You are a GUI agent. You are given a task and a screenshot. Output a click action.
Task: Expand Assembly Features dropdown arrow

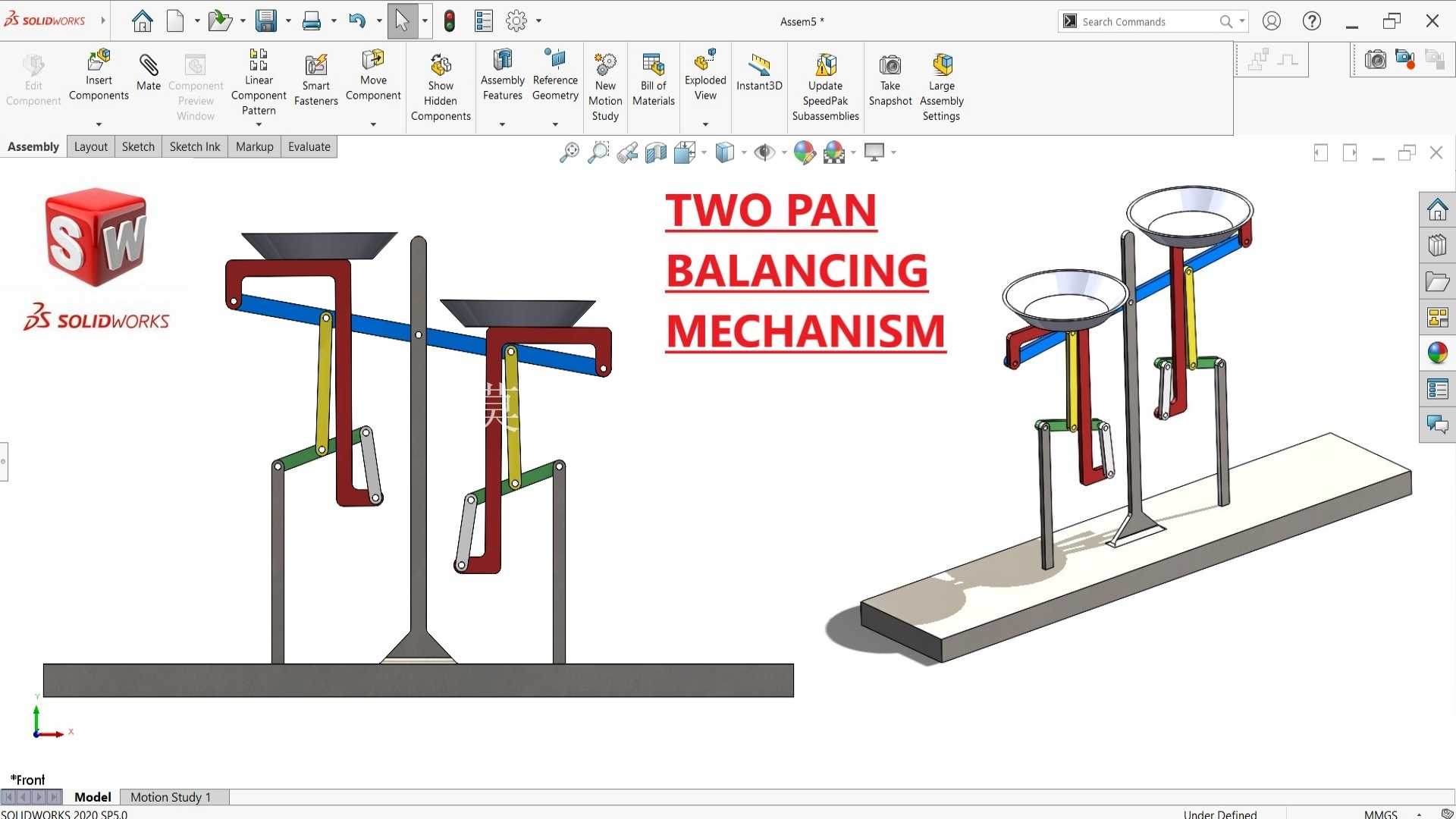click(x=502, y=124)
